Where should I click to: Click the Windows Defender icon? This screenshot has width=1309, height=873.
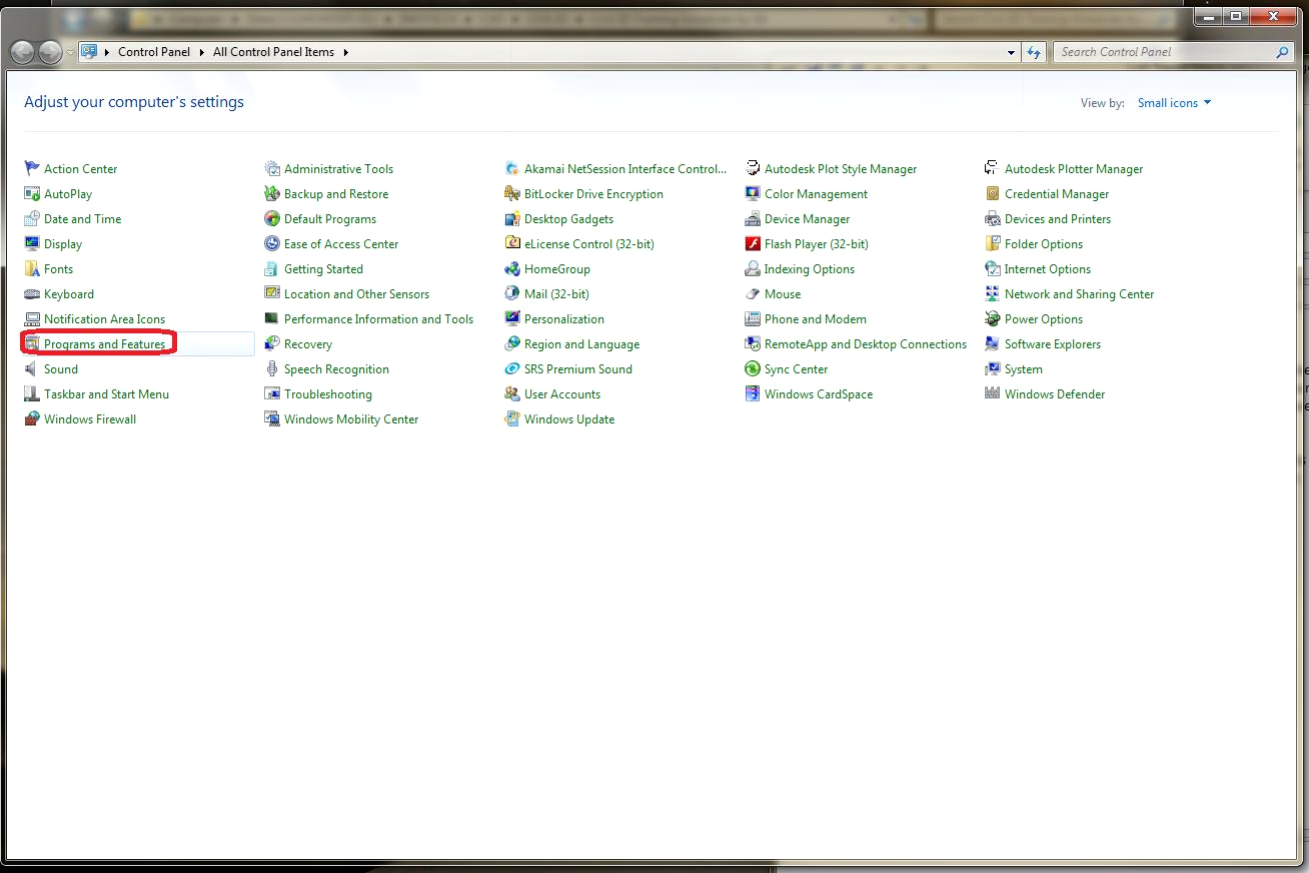click(x=993, y=394)
